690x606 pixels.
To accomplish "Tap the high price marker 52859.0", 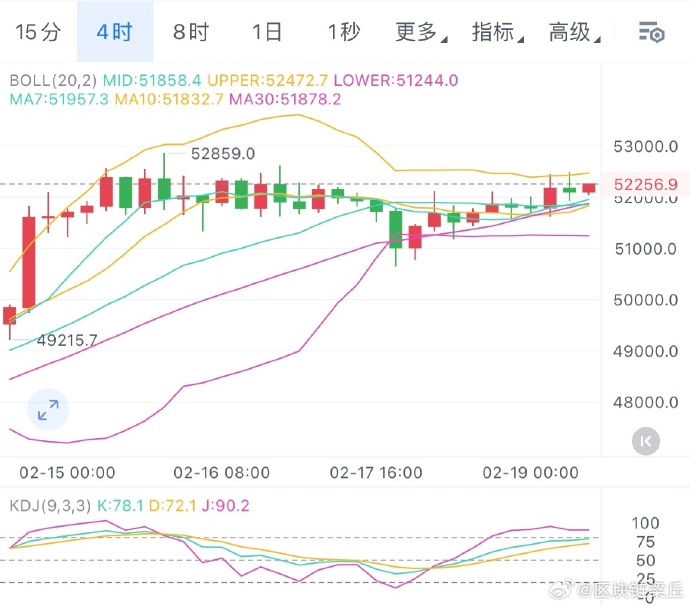I will pos(223,154).
